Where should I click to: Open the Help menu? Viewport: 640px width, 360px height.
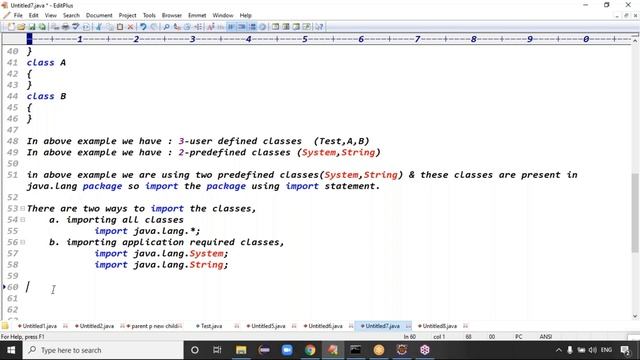pos(245,16)
